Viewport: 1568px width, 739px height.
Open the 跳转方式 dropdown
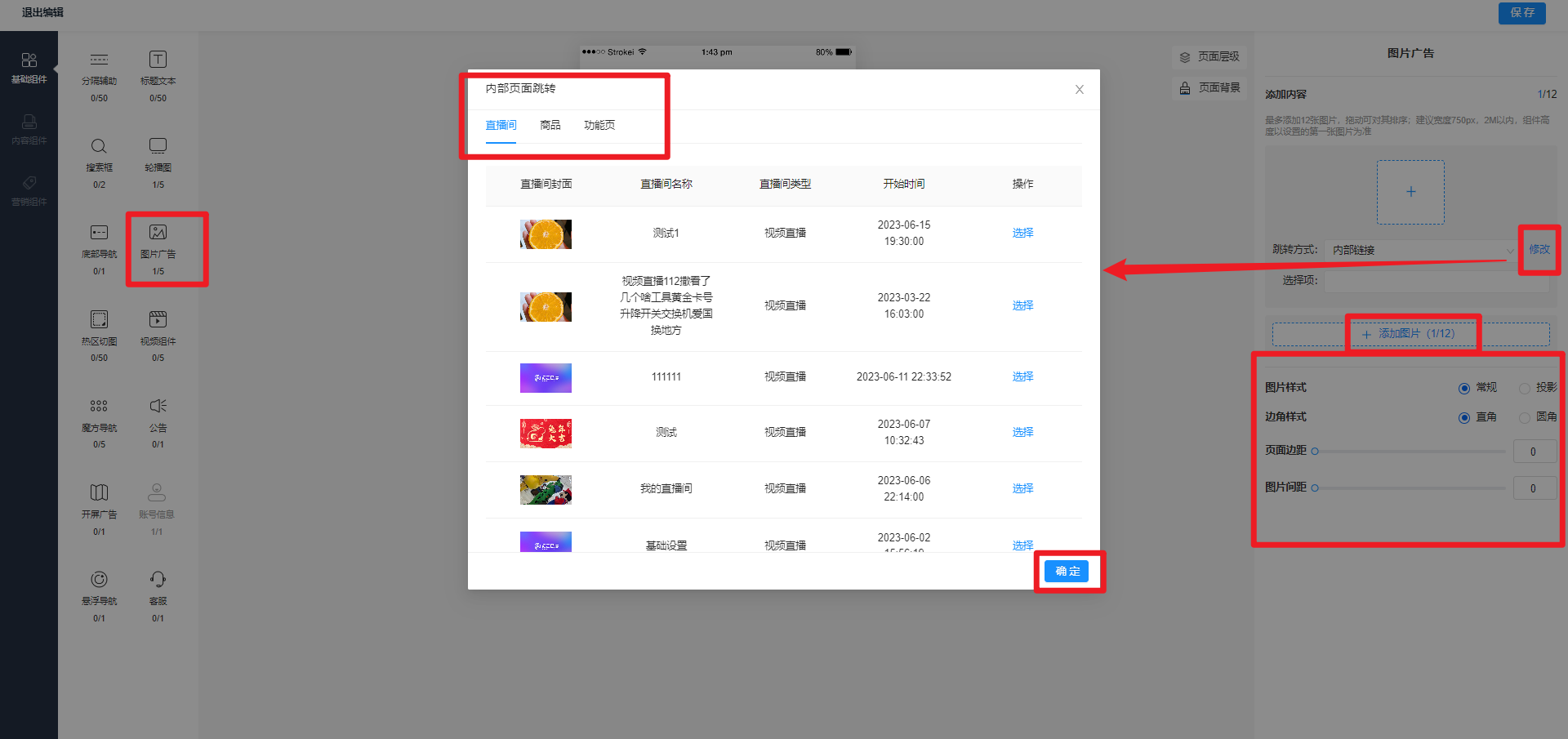(x=1419, y=250)
